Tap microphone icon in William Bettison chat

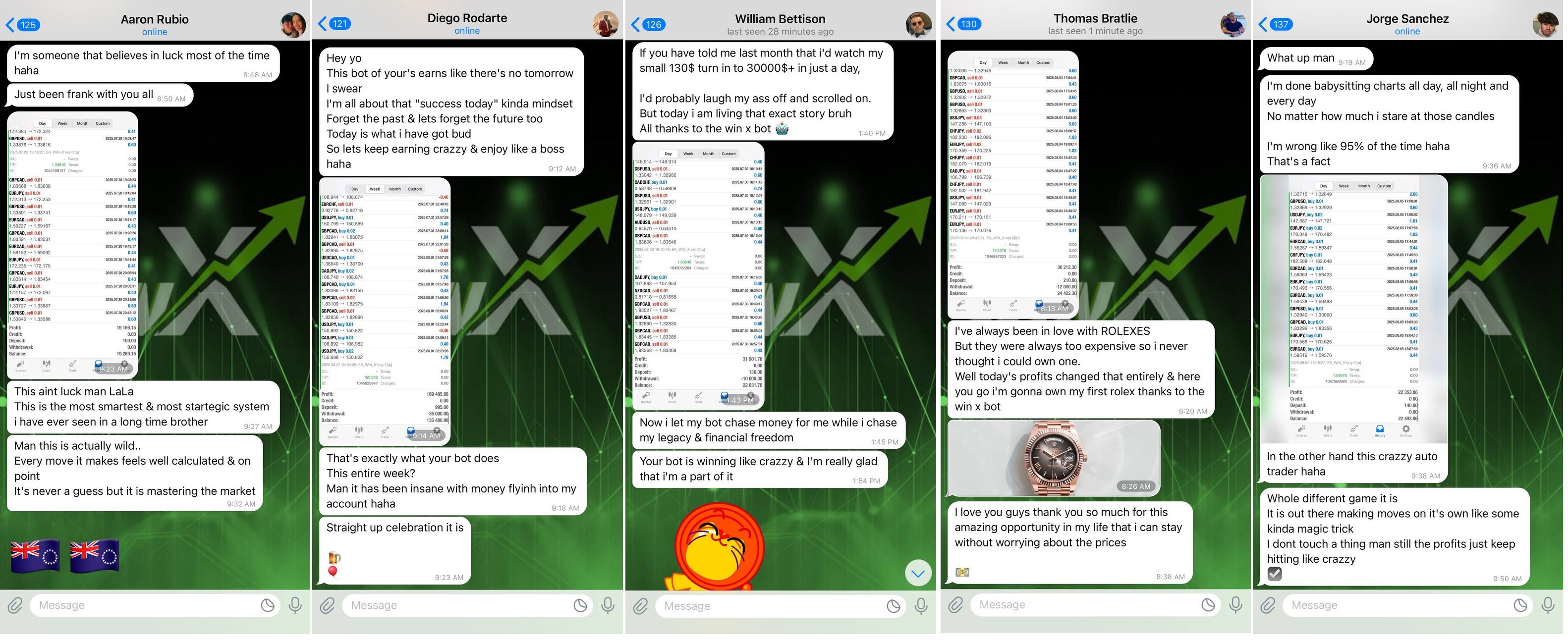pyautogui.click(x=921, y=606)
